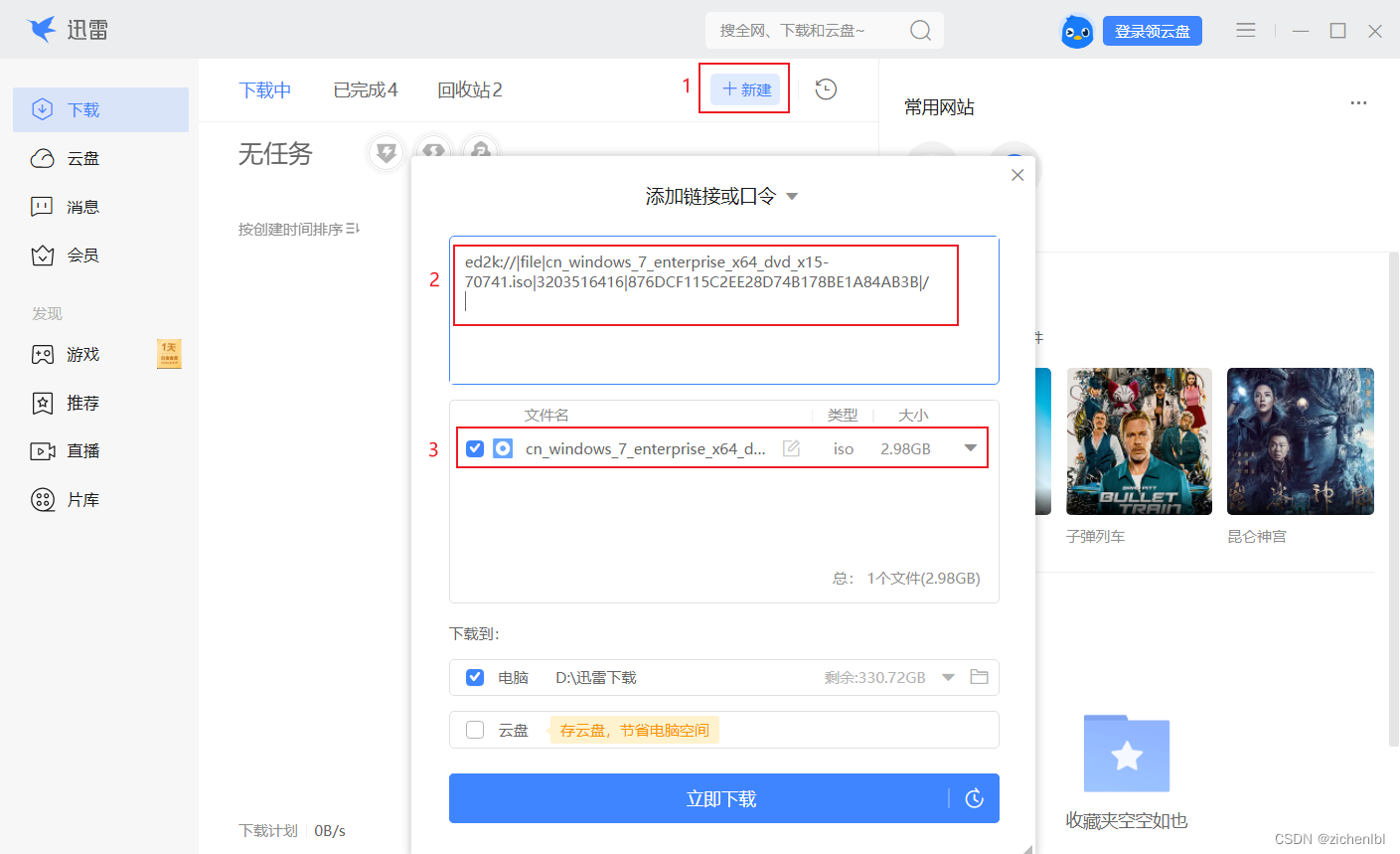The image size is (1400, 854).
Task: Enable the 云盘 save checkbox
Action: [475, 730]
